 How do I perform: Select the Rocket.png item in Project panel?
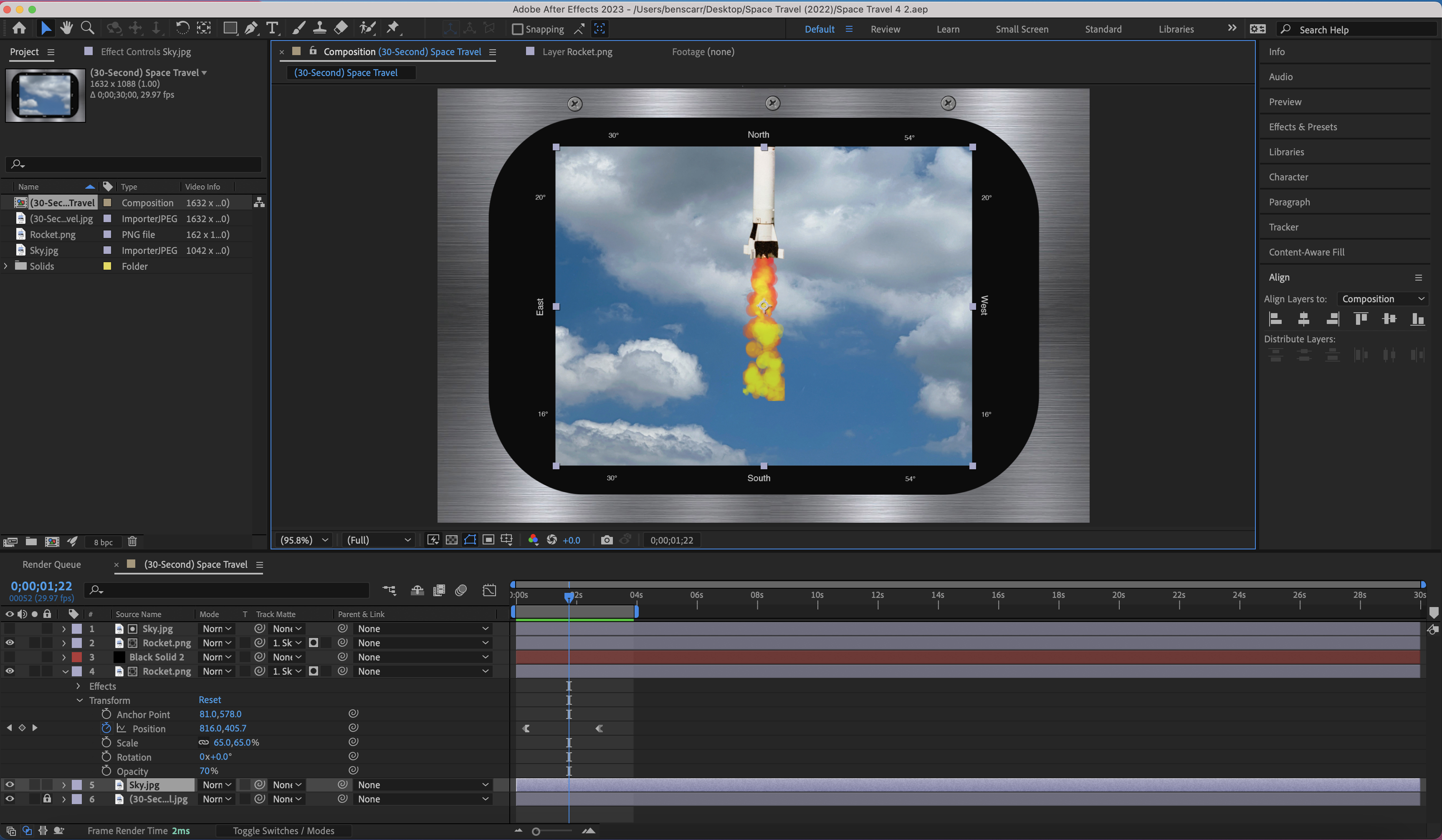click(x=53, y=234)
